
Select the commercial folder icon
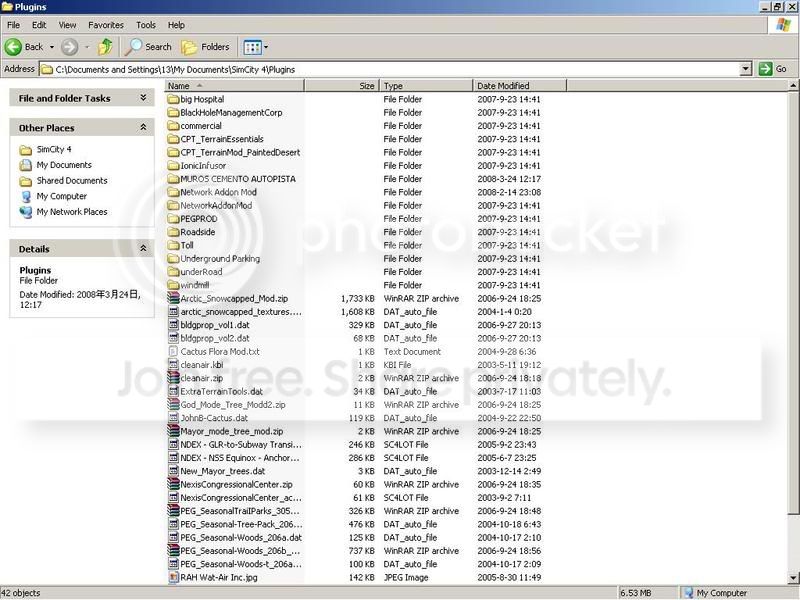(173, 126)
